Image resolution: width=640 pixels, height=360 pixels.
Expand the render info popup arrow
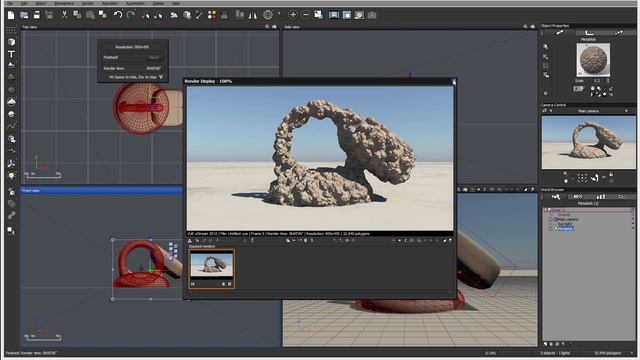(x=161, y=77)
